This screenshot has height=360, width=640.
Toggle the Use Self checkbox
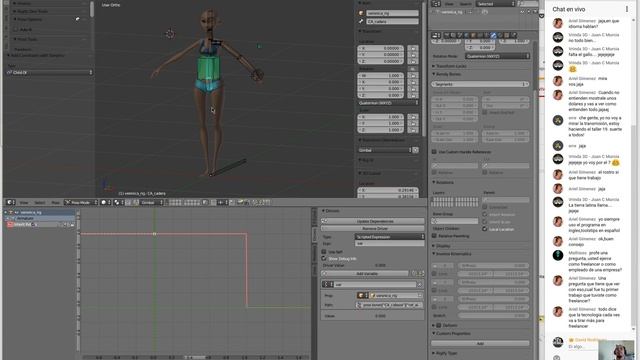coord(324,252)
